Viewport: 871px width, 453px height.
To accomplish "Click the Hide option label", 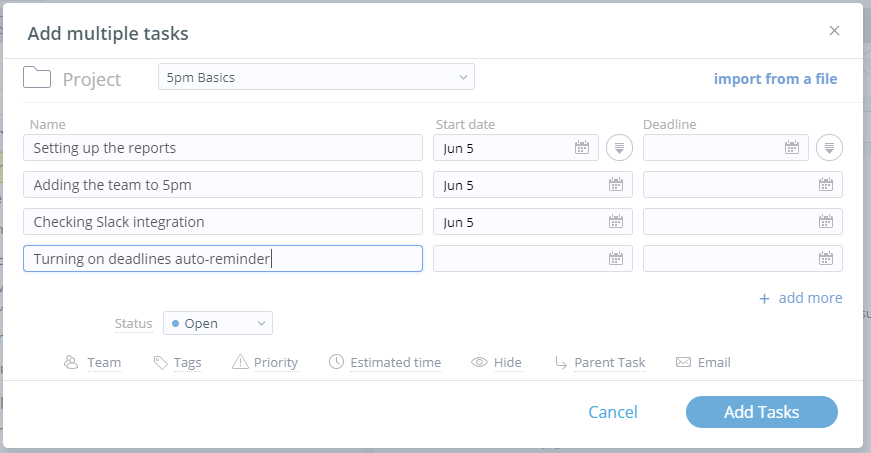I will [x=508, y=363].
